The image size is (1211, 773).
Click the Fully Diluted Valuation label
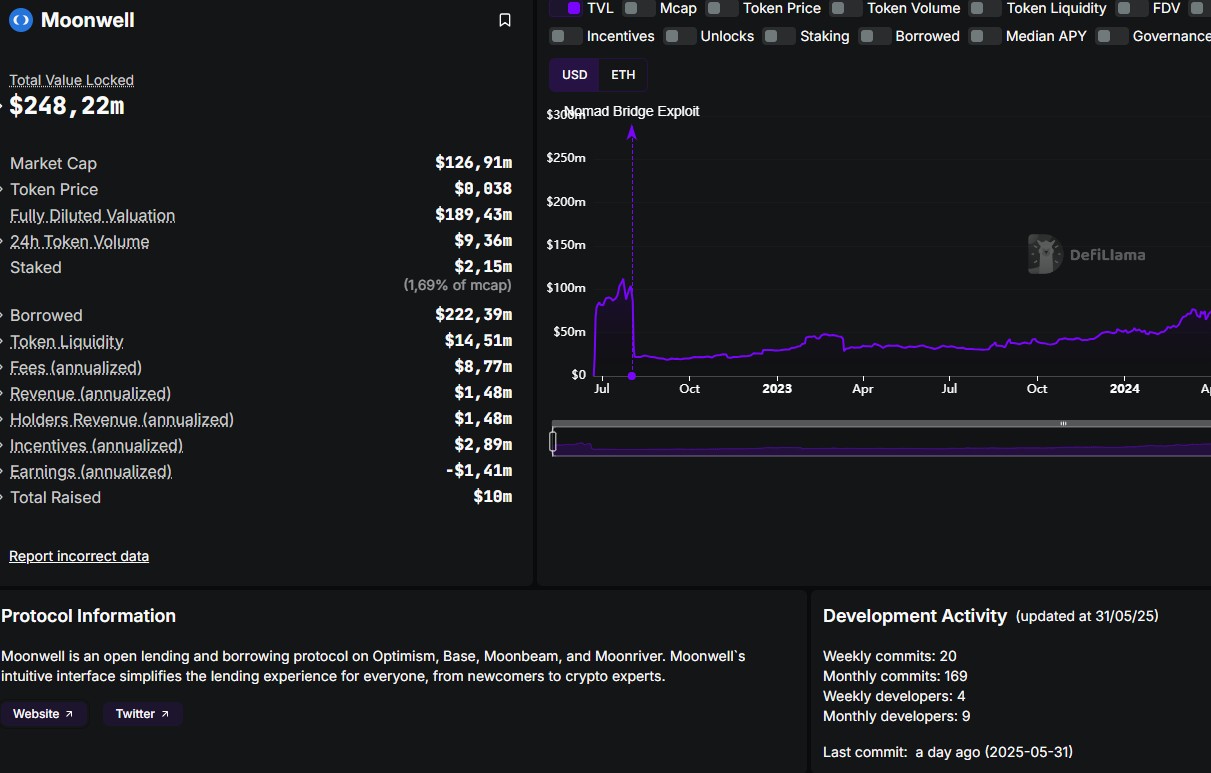point(92,215)
